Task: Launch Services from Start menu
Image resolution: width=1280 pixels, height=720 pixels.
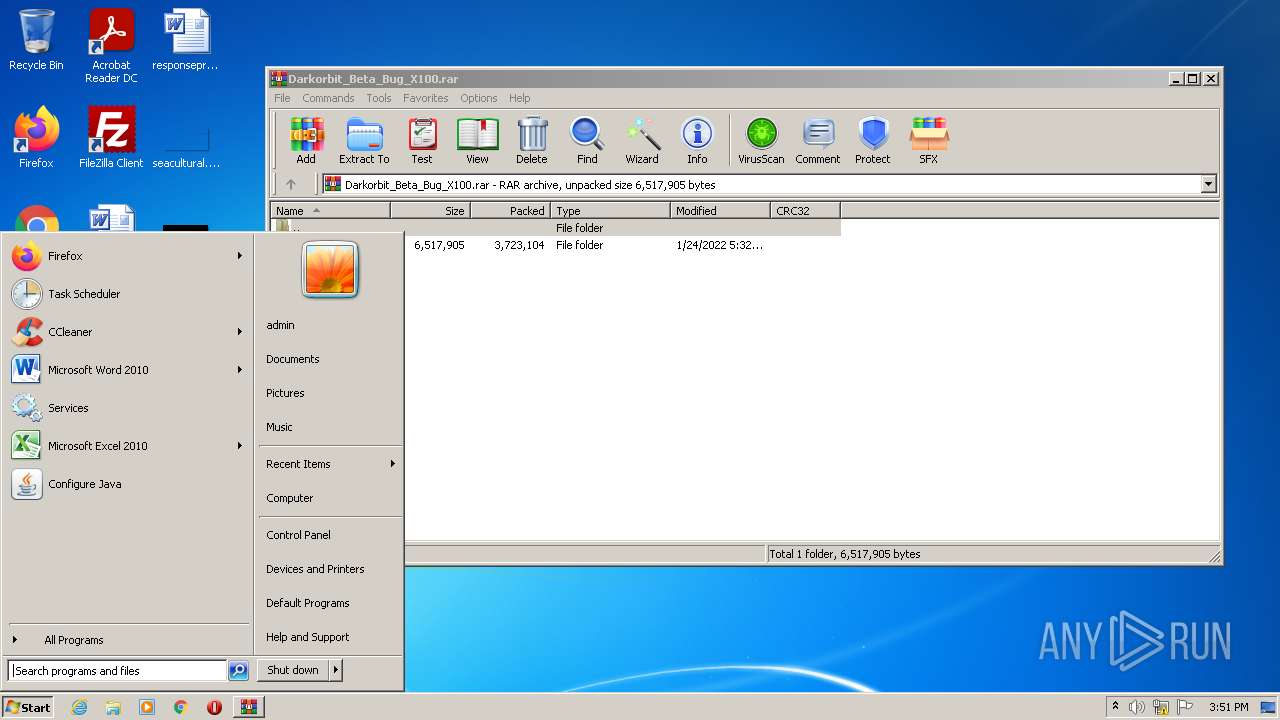Action: click(x=128, y=408)
